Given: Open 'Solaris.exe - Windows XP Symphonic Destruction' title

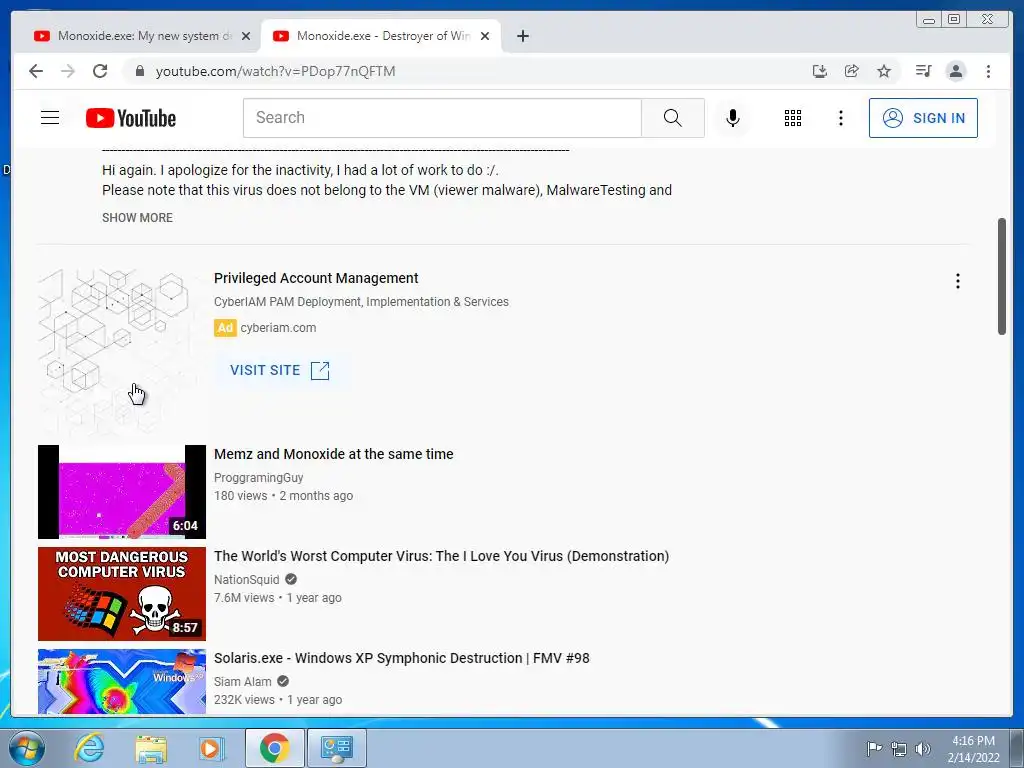Looking at the screenshot, I should pyautogui.click(x=402, y=658).
